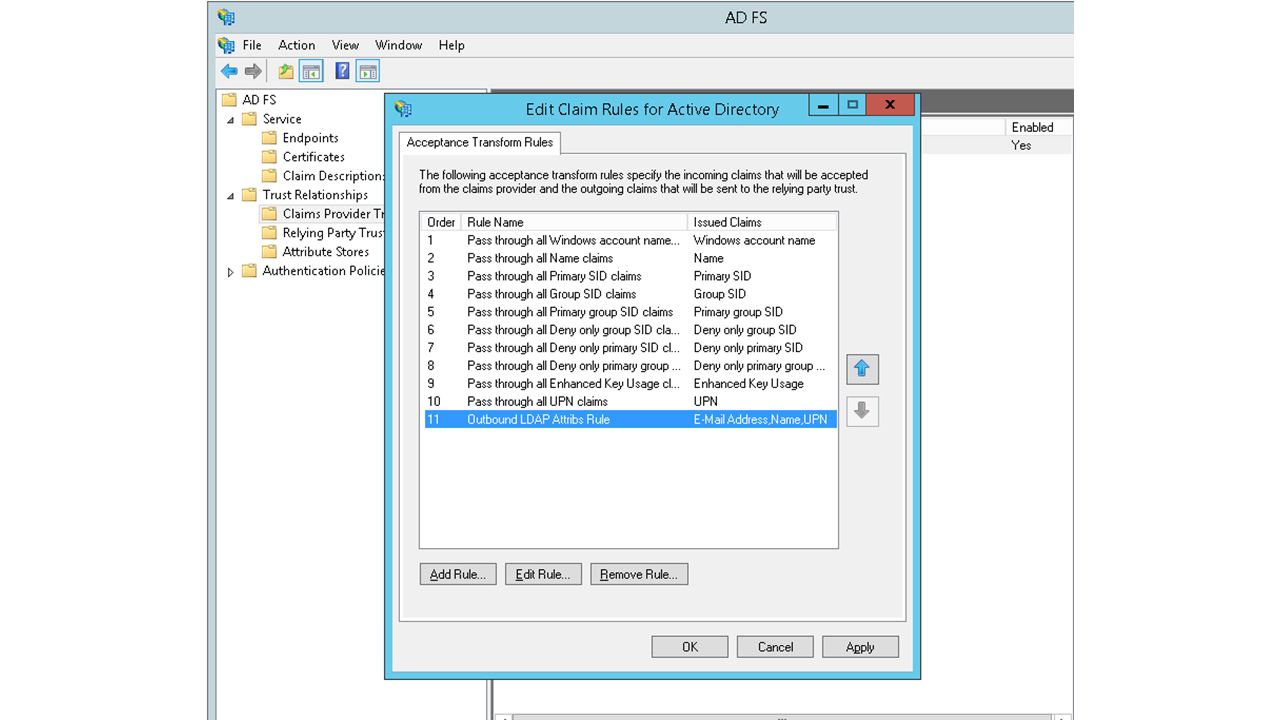This screenshot has width=1280, height=720.
Task: Click the Forward arrow in AD FS toolbar
Action: click(253, 71)
